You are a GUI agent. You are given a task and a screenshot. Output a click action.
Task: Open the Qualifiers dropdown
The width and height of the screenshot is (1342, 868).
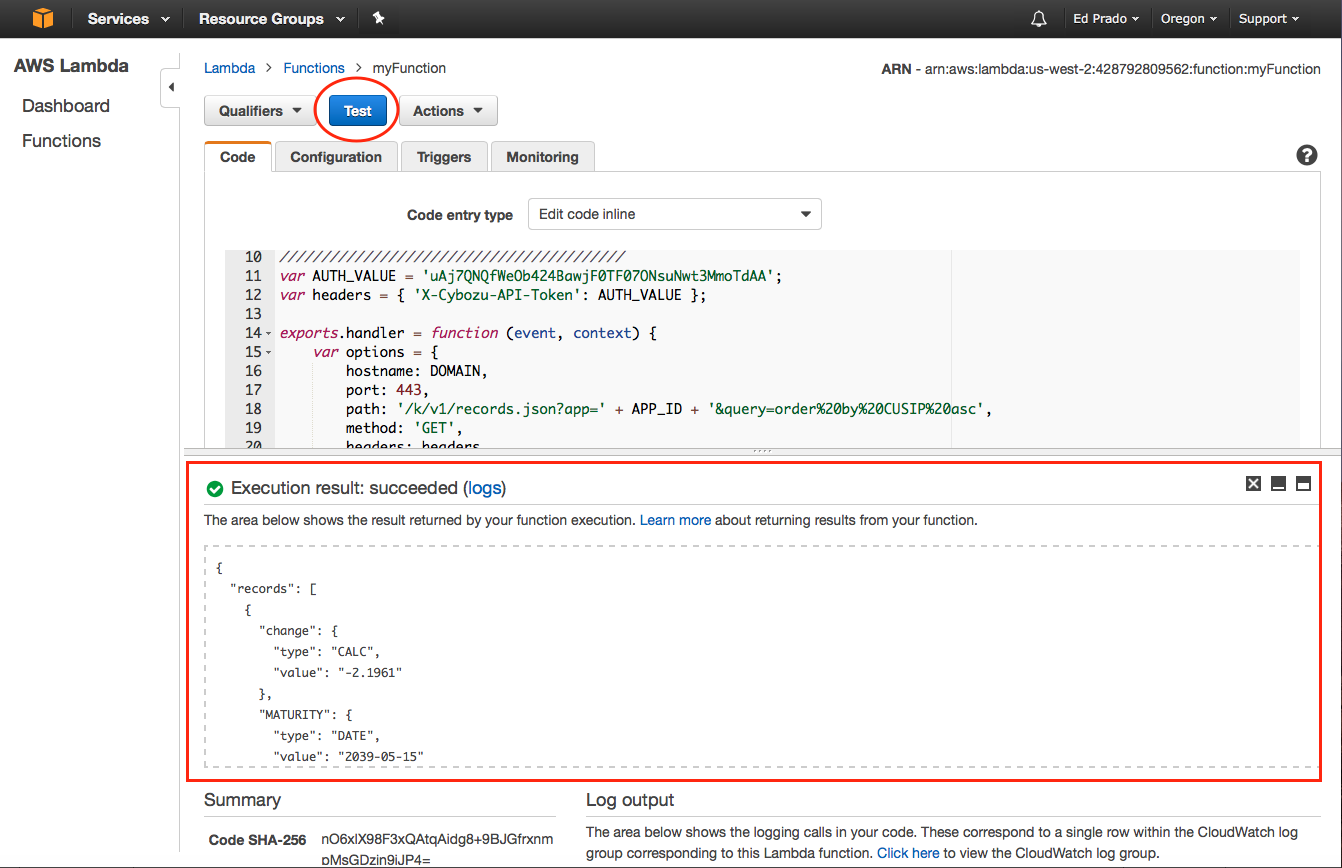click(260, 111)
